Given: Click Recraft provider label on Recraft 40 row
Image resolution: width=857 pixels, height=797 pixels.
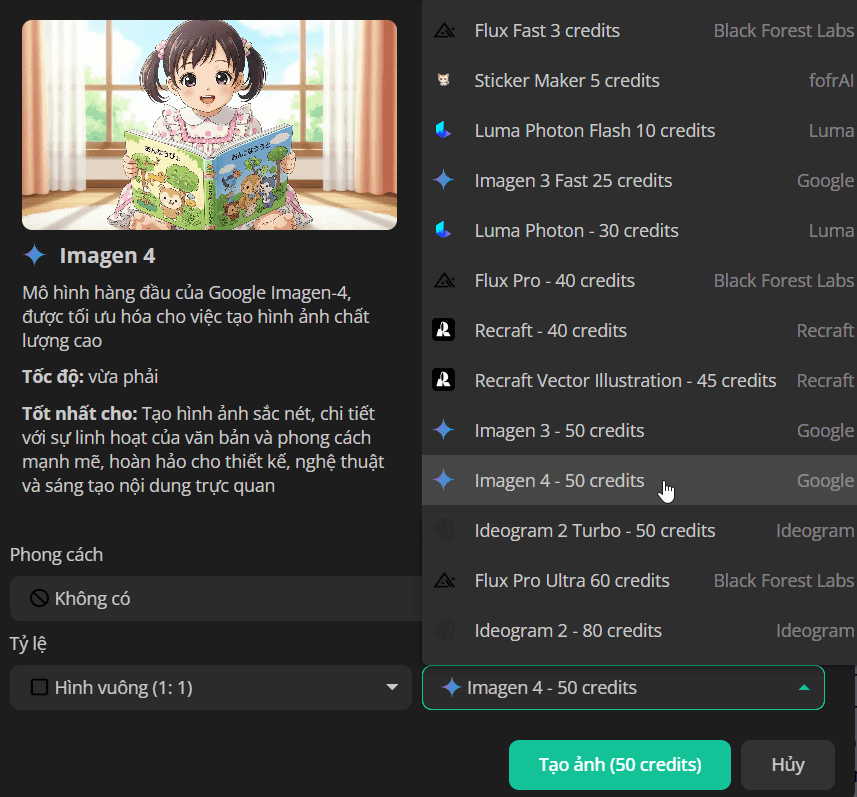Looking at the screenshot, I should point(825,330).
